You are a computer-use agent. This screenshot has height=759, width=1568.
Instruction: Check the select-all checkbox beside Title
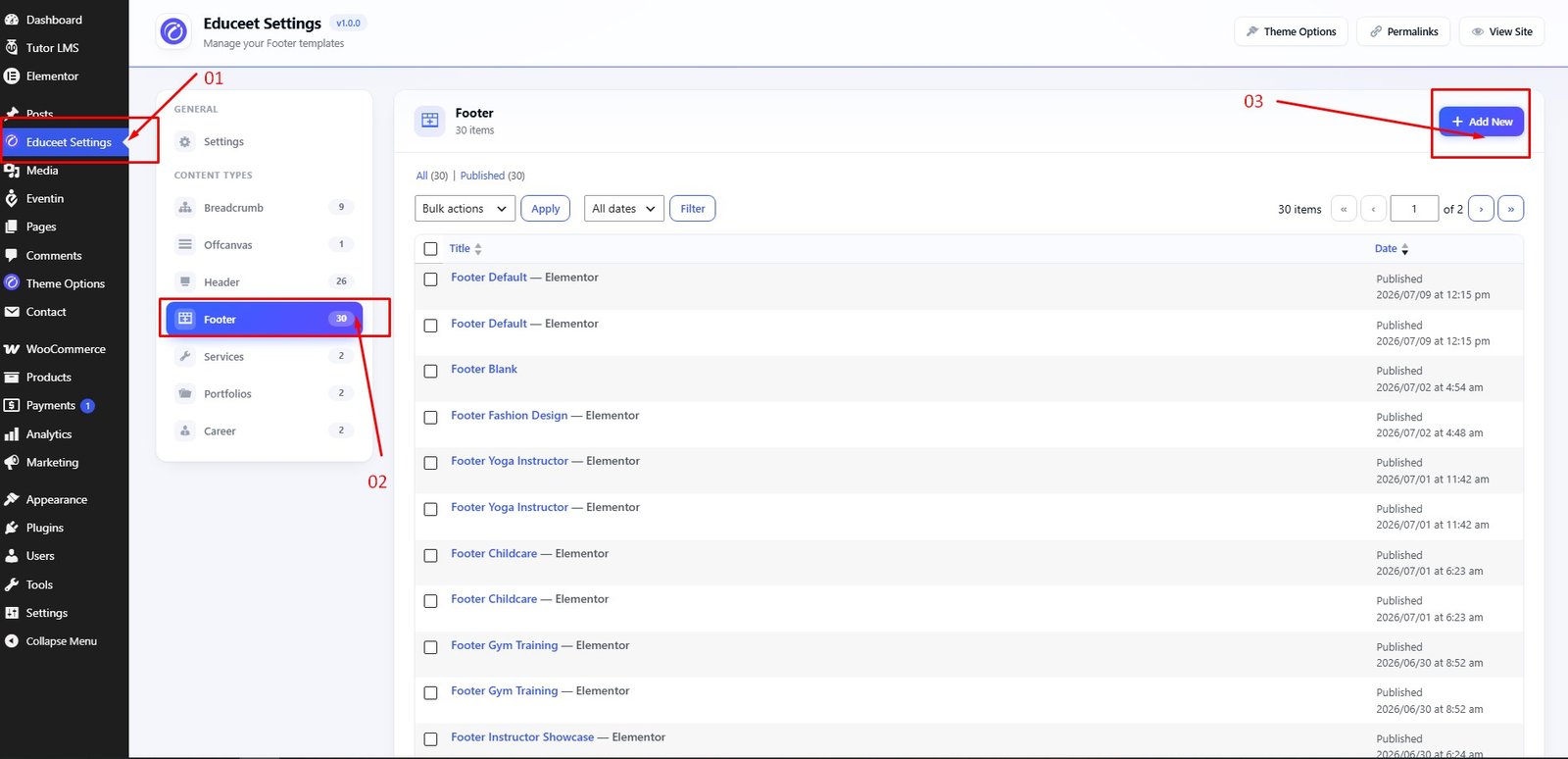tap(430, 249)
